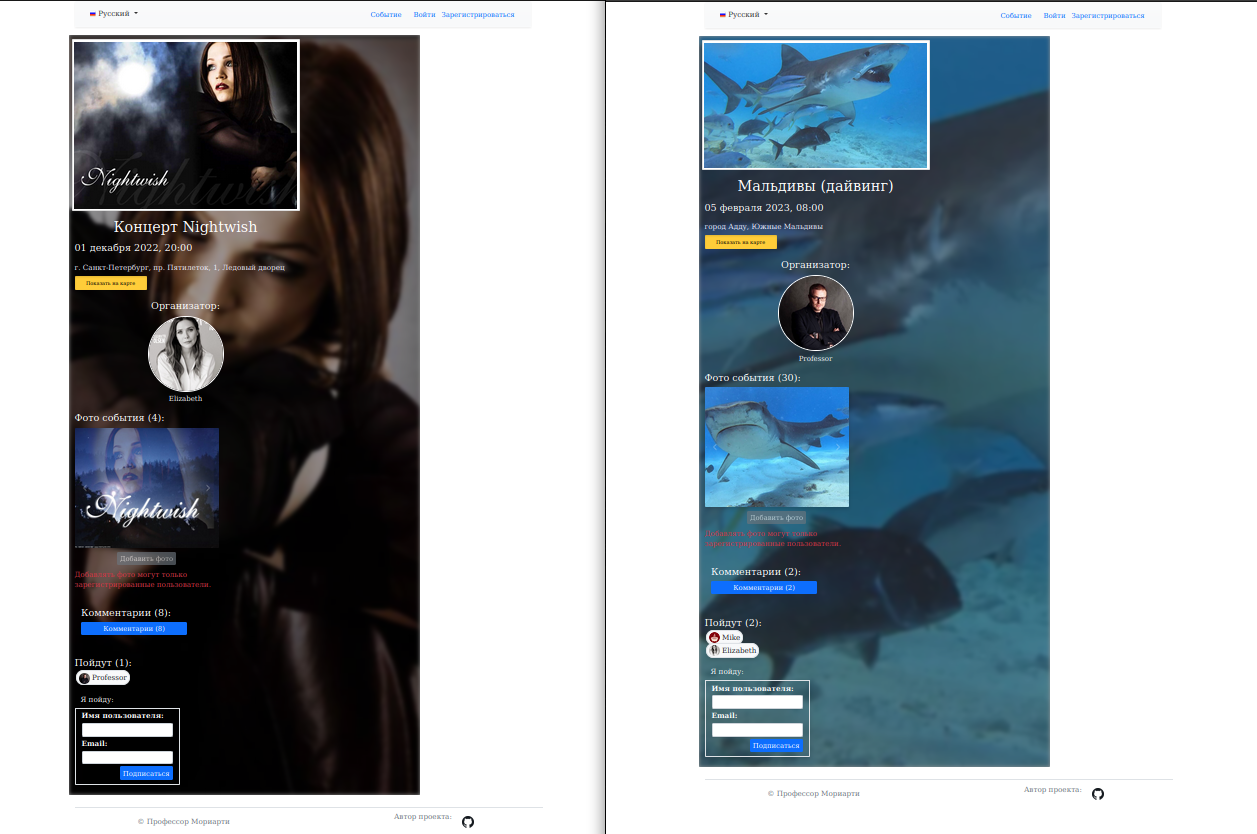Open the Комментарии (2) button

point(764,587)
